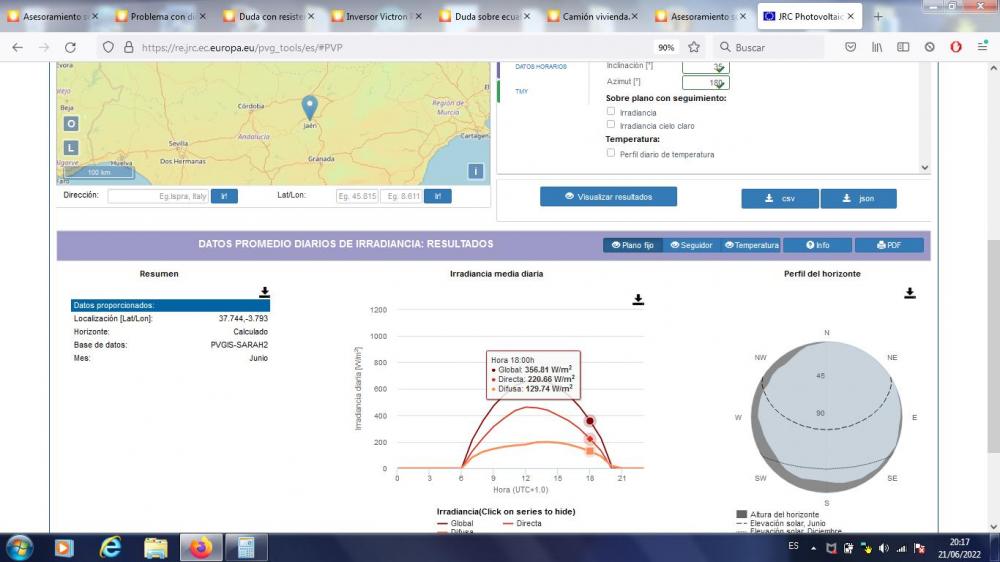Open Windows Media Player from taskbar

click(x=64, y=547)
